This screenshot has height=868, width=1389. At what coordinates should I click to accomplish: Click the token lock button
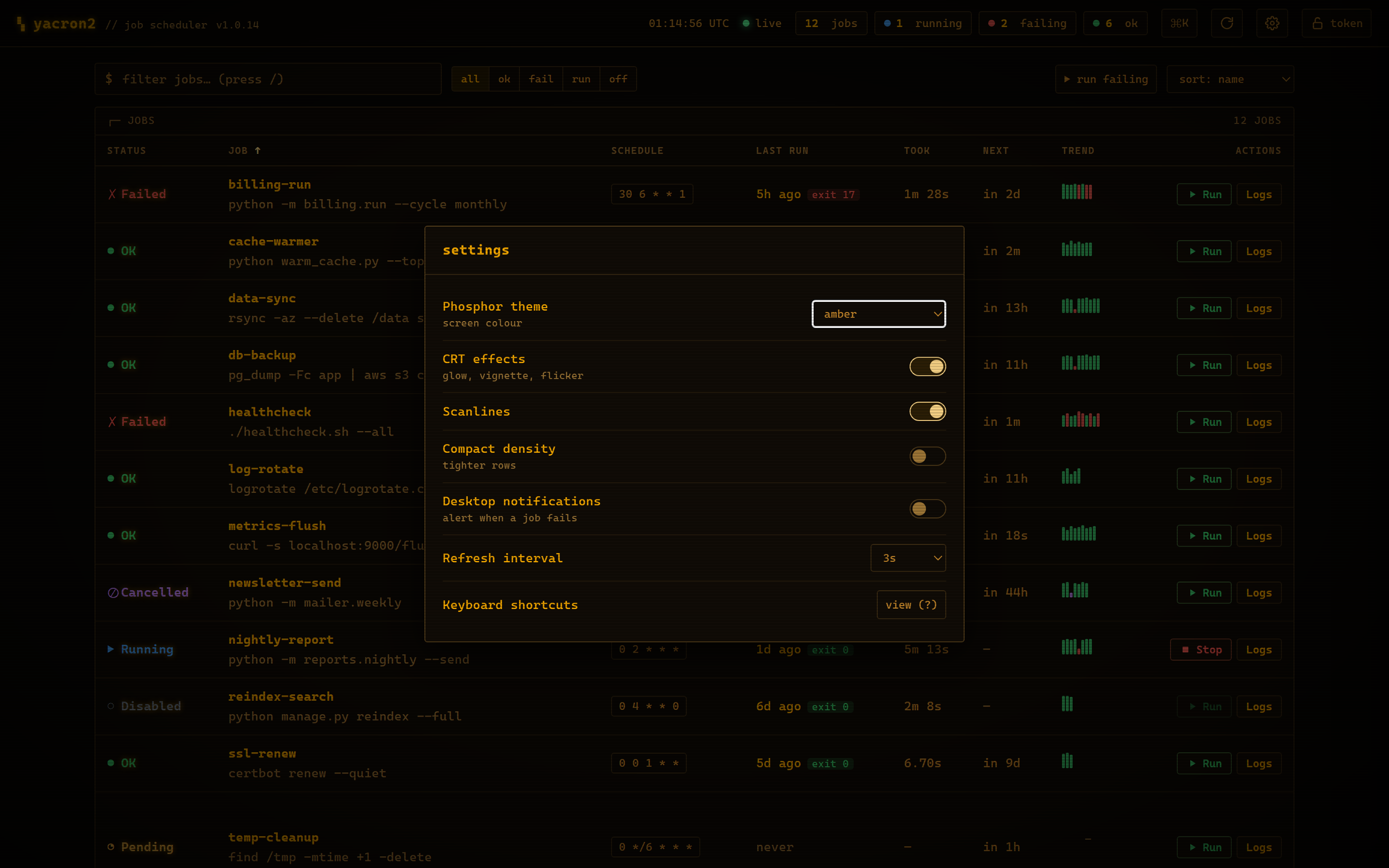click(x=1336, y=24)
